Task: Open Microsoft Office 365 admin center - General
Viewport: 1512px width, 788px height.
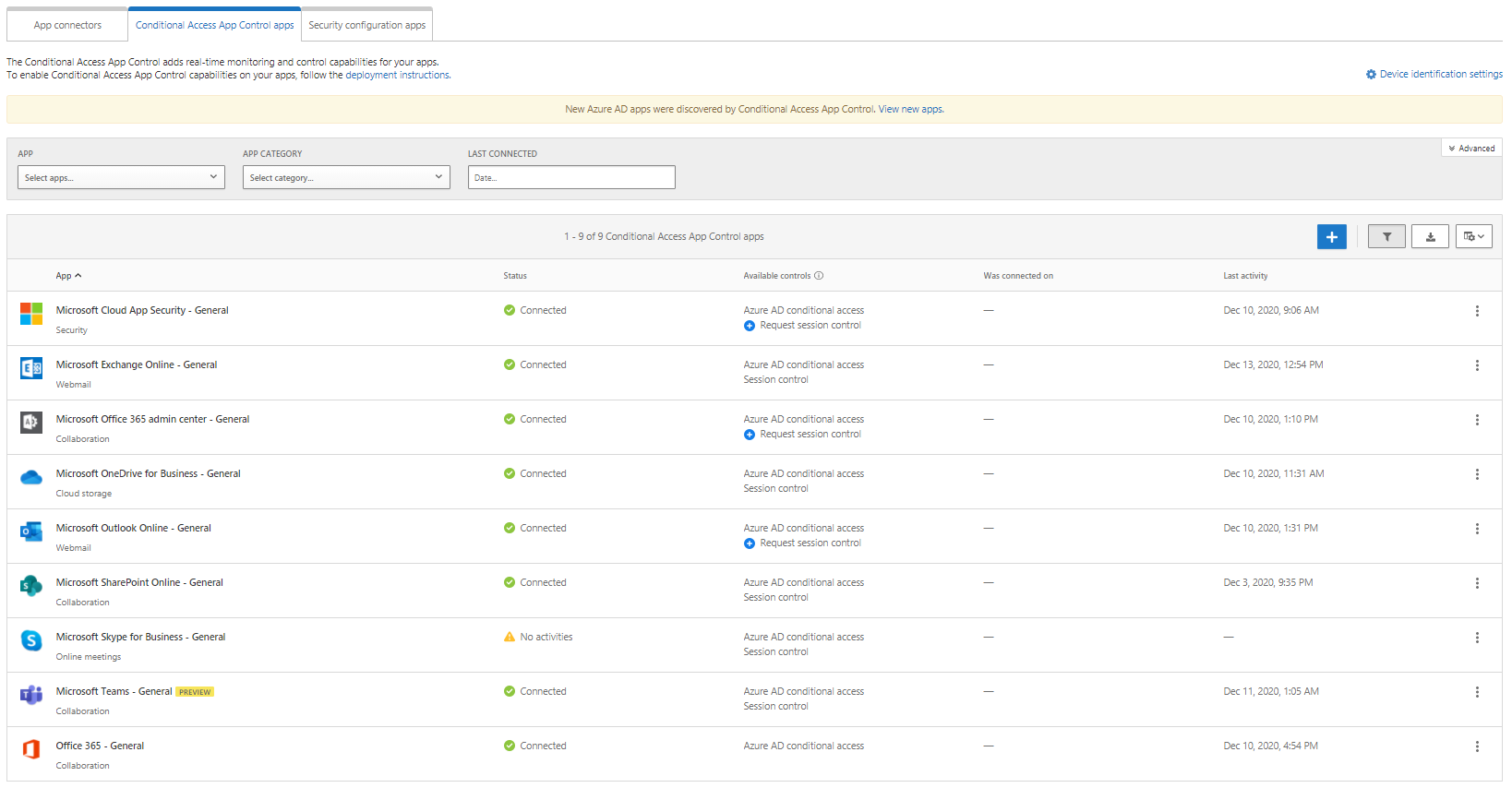Action: (x=152, y=420)
